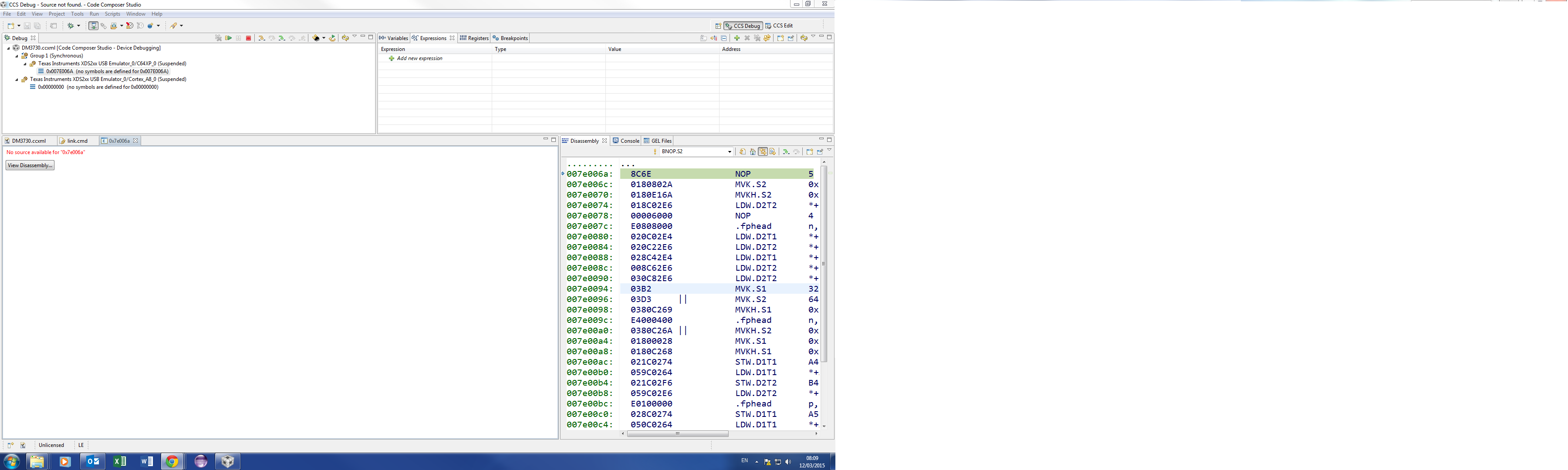Viewport: 1568px width, 470px height.
Task: Click the green Assembly Step Into icon
Action: tap(282, 38)
